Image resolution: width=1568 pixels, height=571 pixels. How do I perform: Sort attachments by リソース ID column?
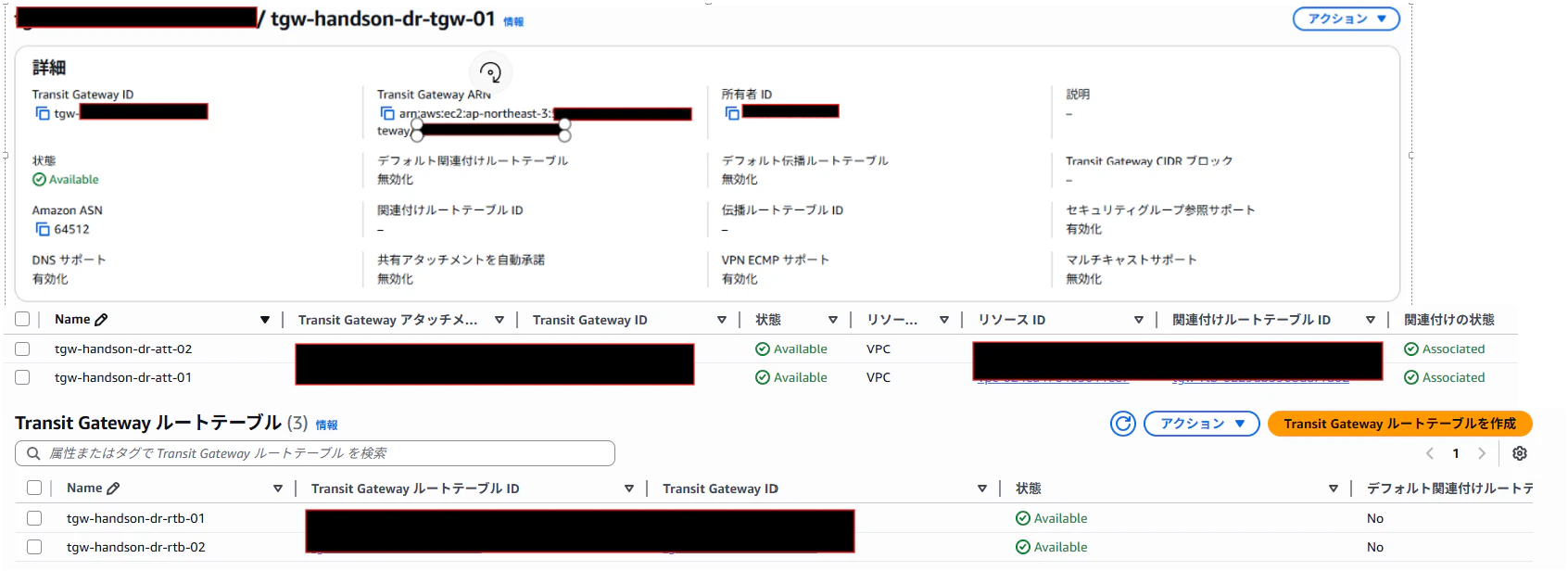(1139, 320)
